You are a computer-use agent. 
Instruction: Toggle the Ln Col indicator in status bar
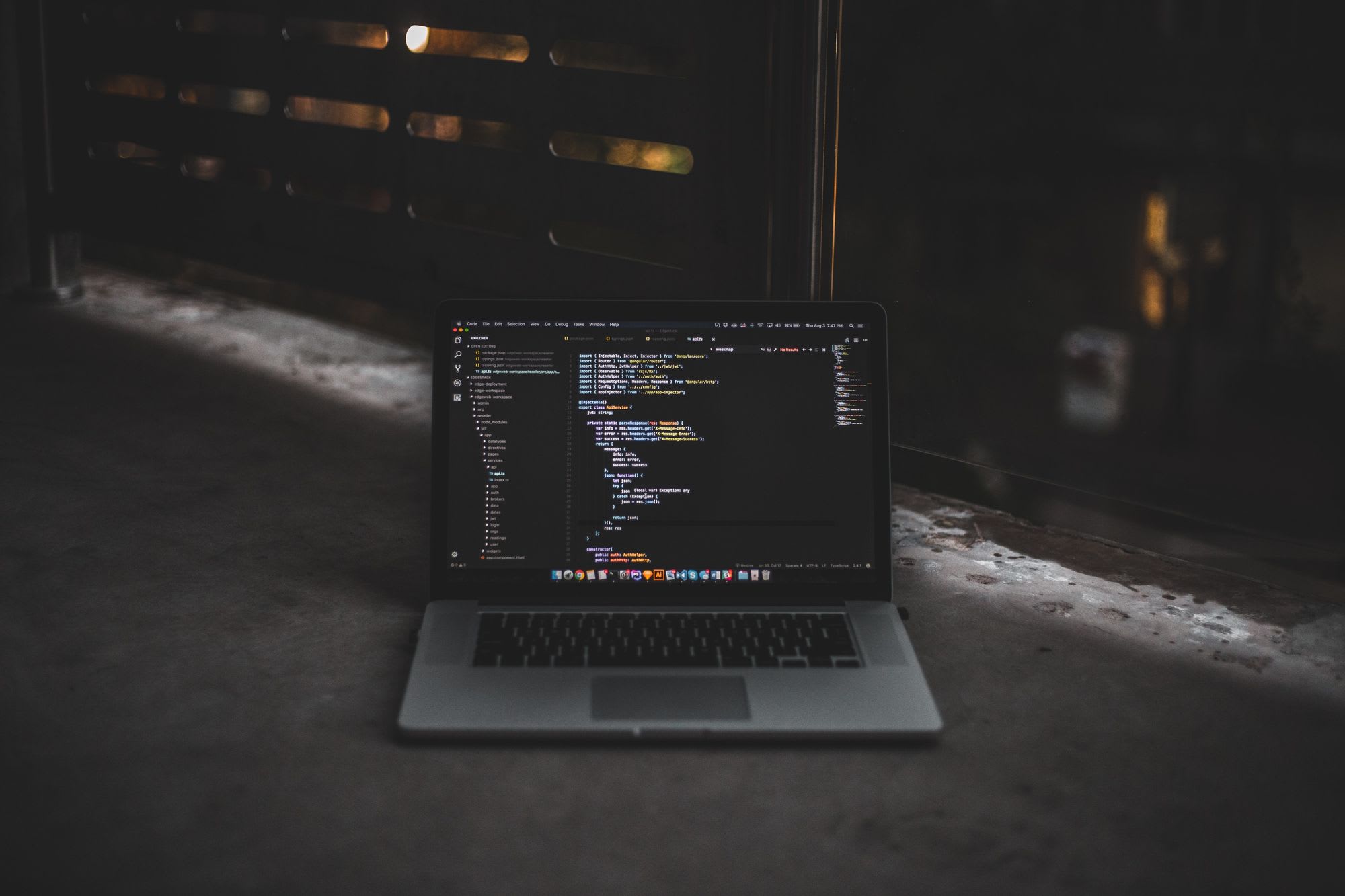click(x=762, y=564)
